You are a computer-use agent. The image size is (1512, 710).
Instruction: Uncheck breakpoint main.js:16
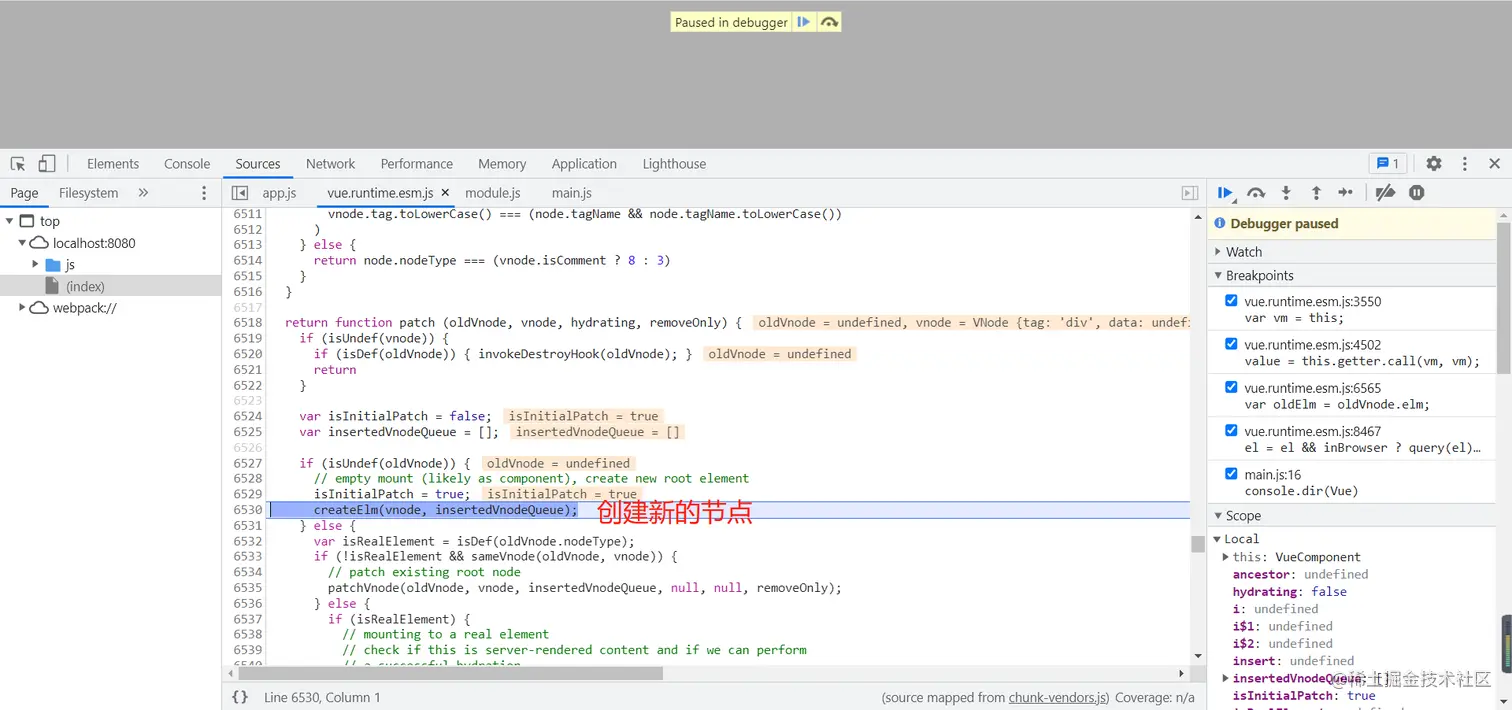click(x=1231, y=473)
